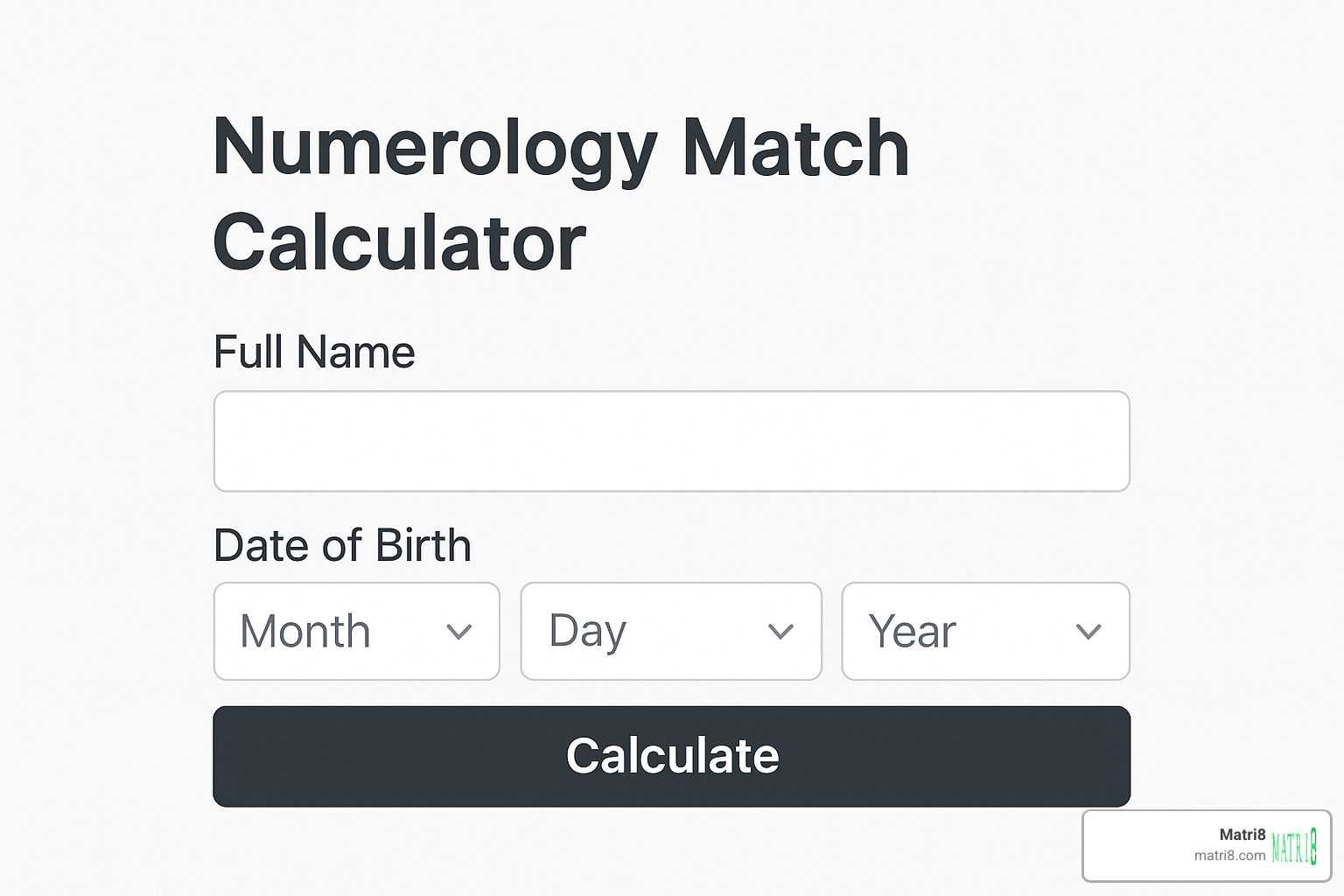Follow the matri8.com link
The width and height of the screenshot is (1344, 896).
click(1229, 856)
